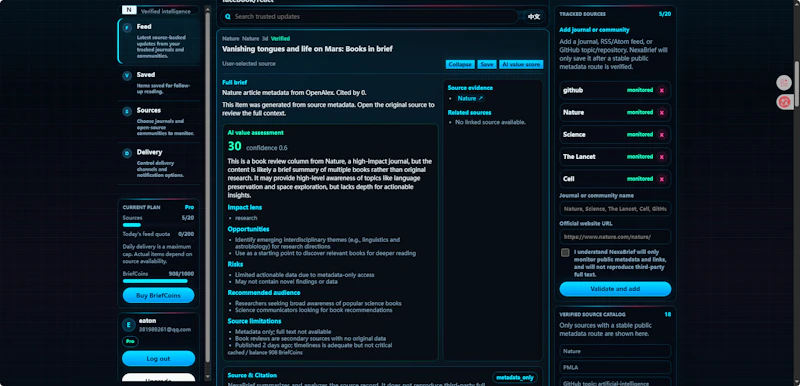Click the Pro label in Current Plan
800x386 pixels.
[189, 208]
